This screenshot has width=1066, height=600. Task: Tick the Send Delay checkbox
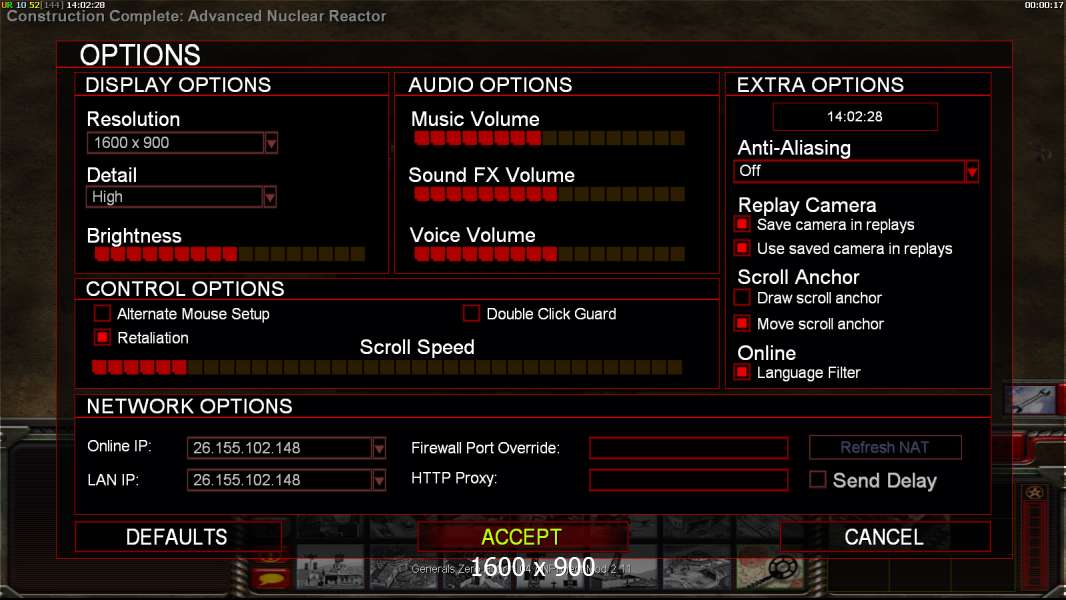click(x=818, y=480)
